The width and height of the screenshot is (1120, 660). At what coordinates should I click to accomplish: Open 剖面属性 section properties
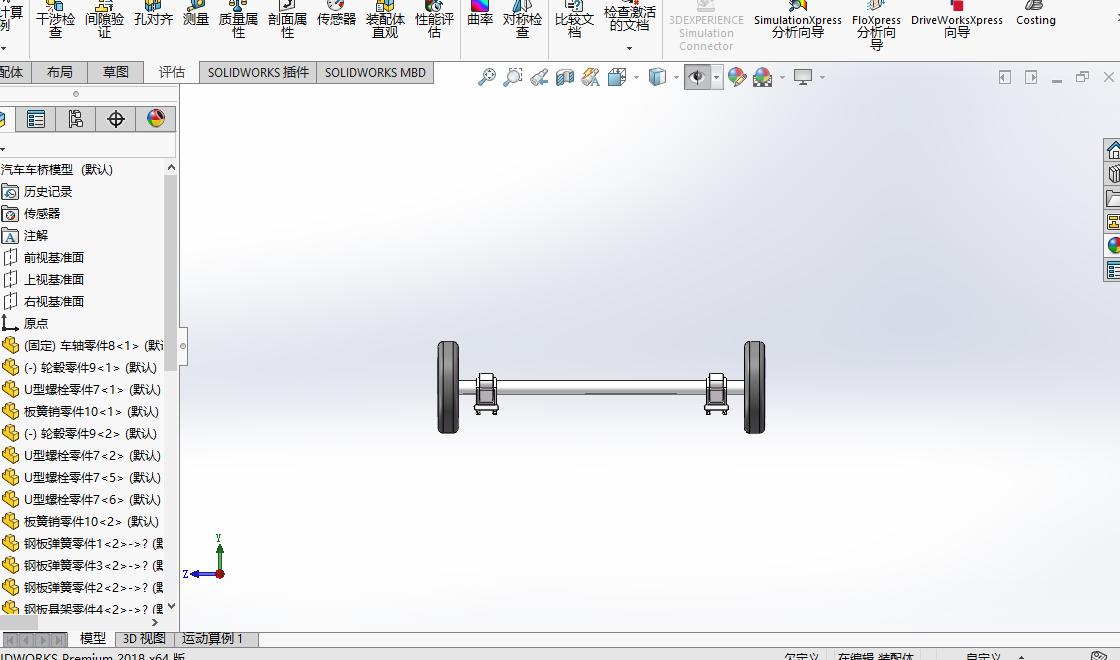coord(287,20)
